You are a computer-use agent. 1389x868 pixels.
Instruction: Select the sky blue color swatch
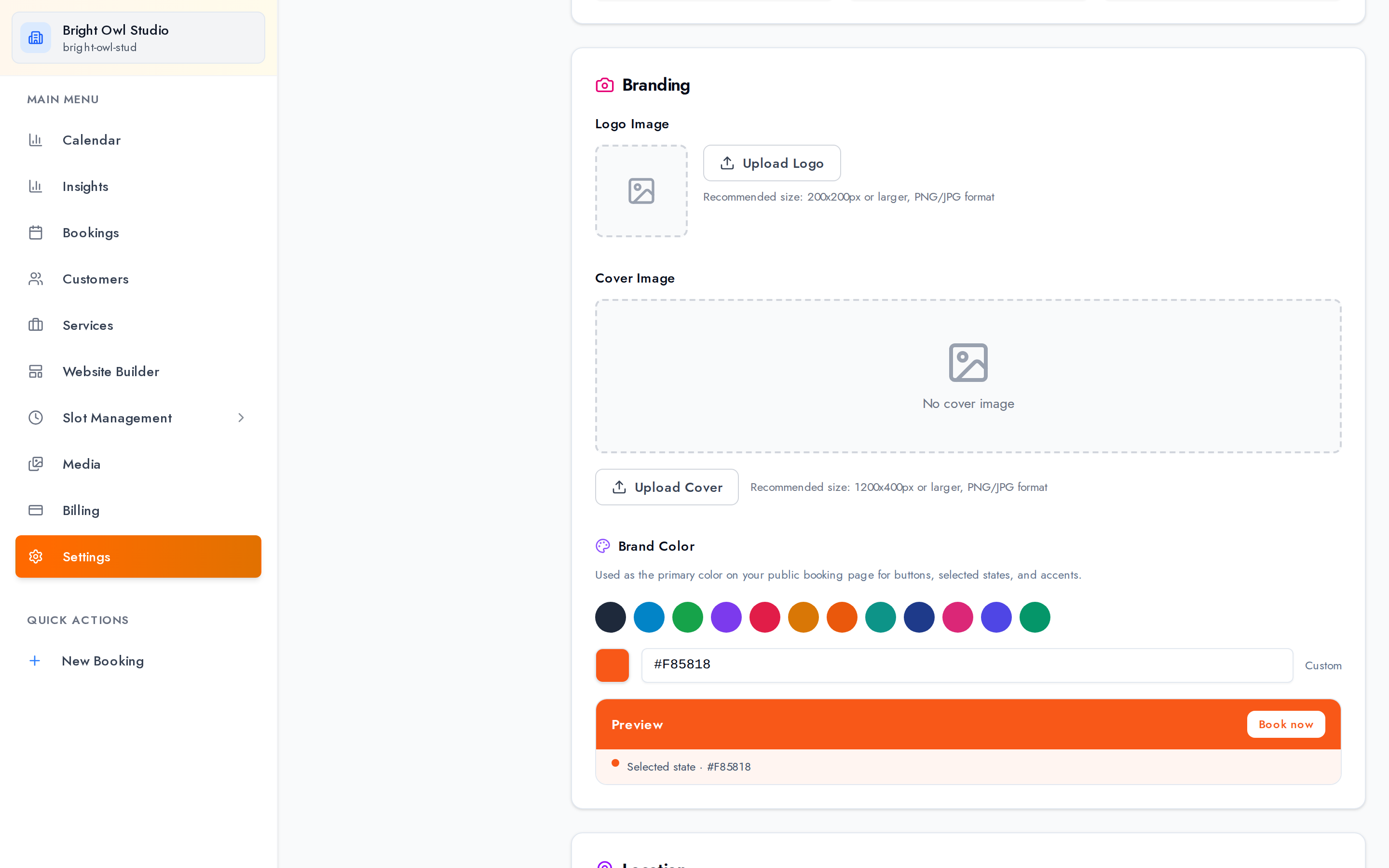pos(649,617)
